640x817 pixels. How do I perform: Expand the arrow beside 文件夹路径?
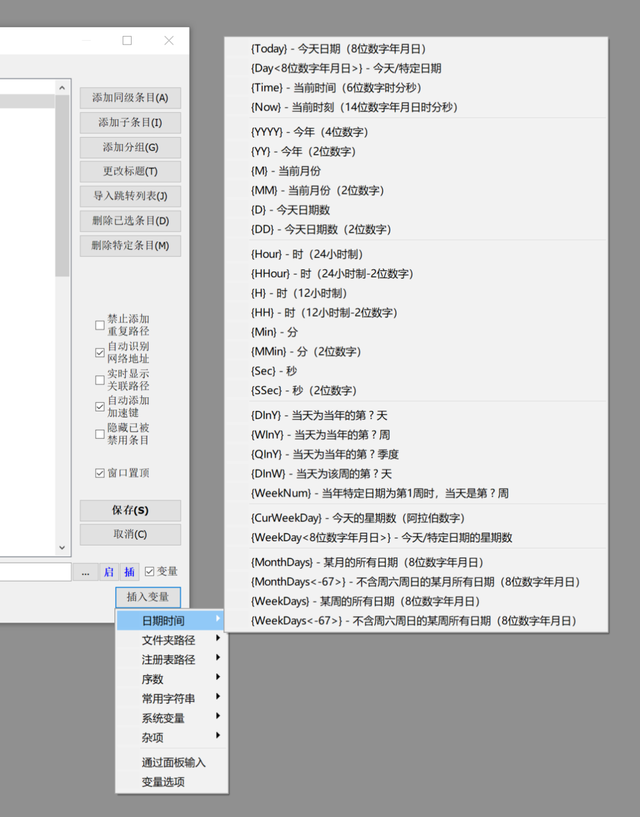(218, 638)
